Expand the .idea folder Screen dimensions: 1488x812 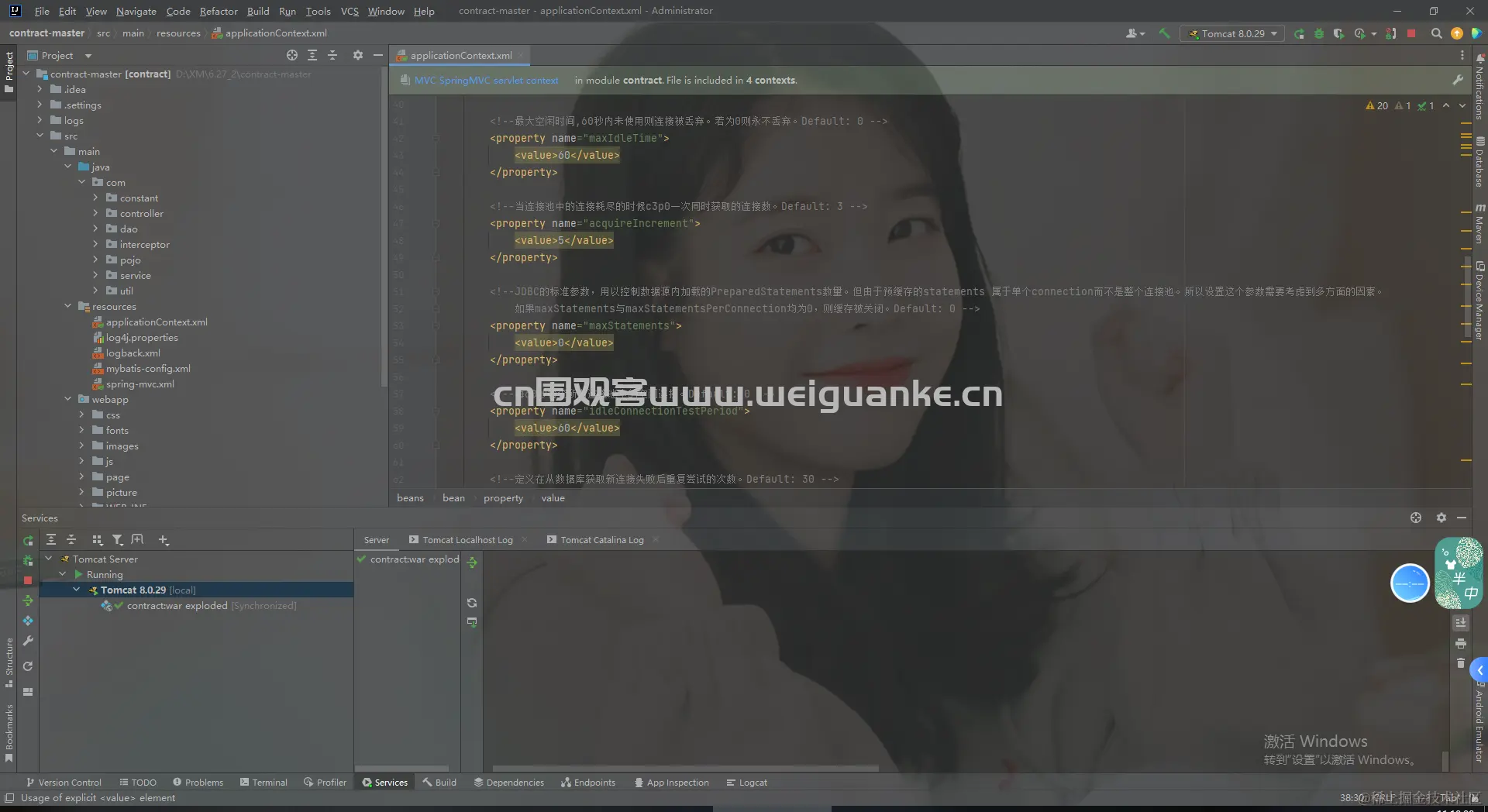[40, 89]
